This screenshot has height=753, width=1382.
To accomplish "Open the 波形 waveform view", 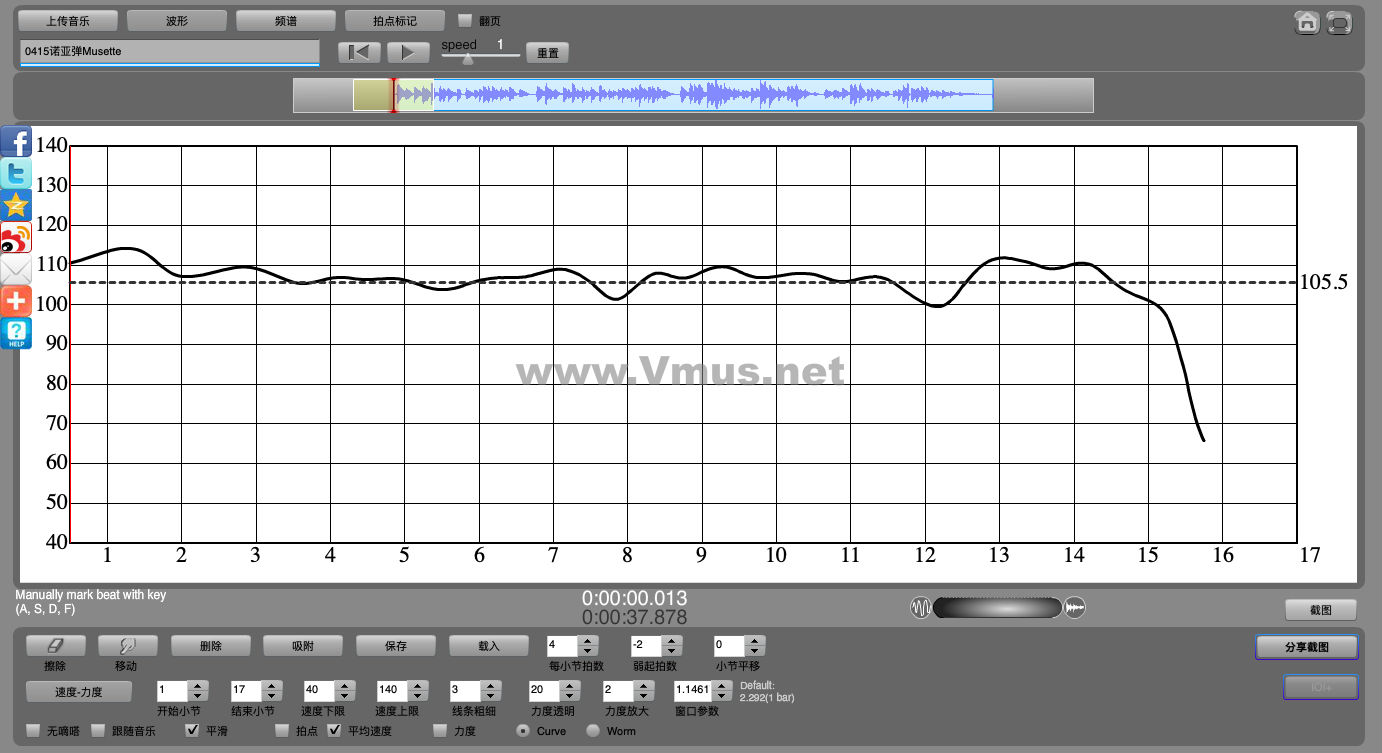I will click(x=177, y=21).
